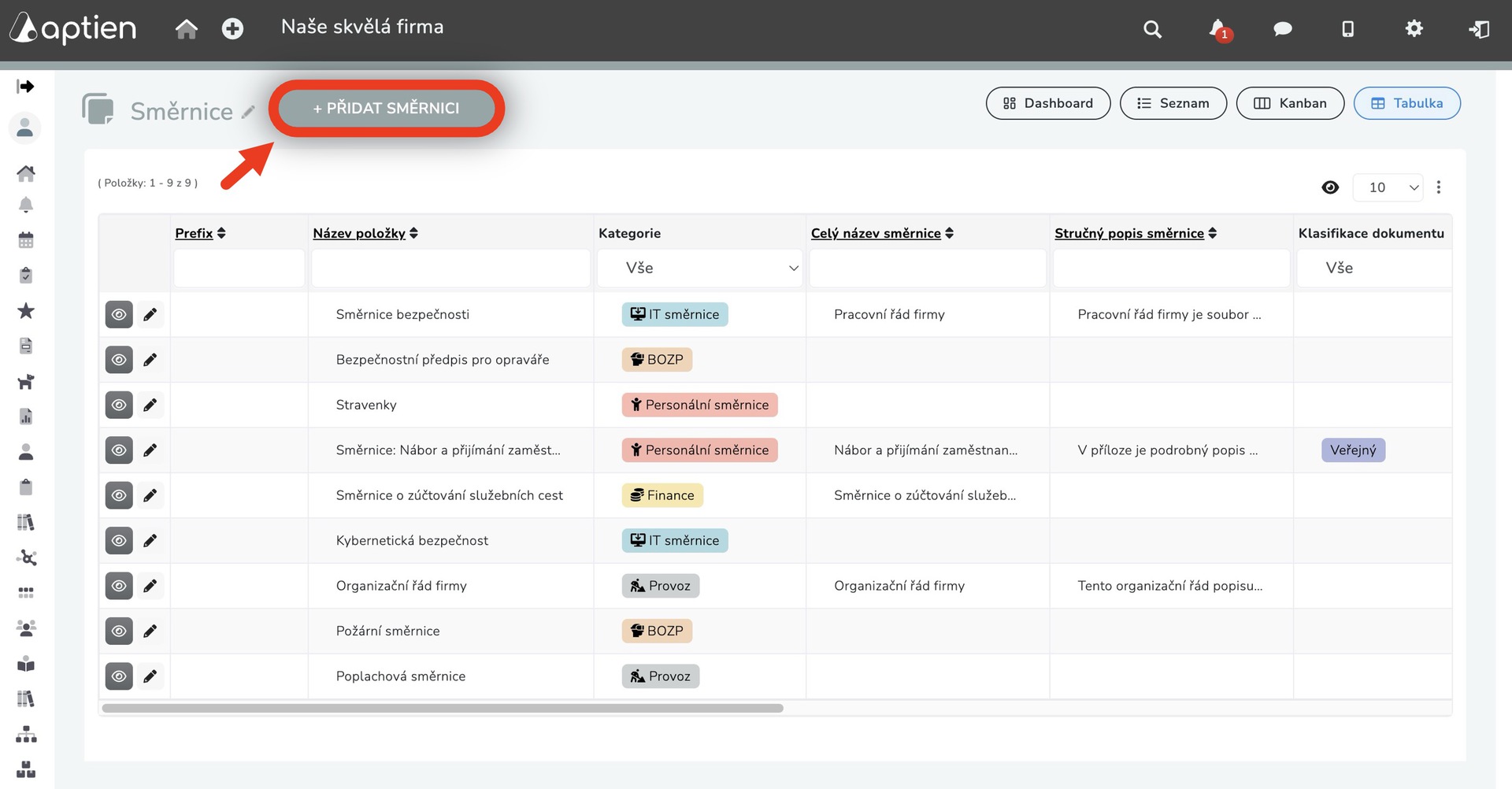Click the logout icon in top bar
The width and height of the screenshot is (1512, 789).
(x=1478, y=29)
